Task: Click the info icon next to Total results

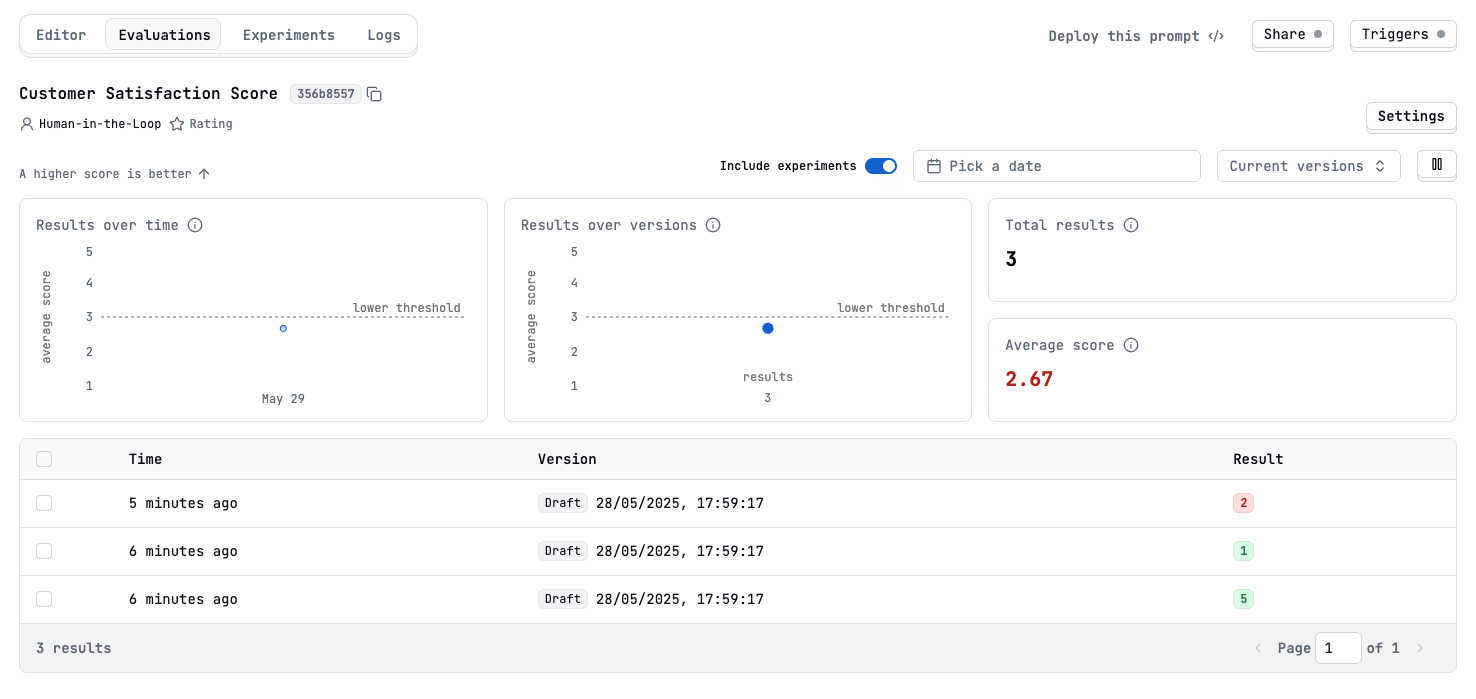Action: coord(1131,225)
